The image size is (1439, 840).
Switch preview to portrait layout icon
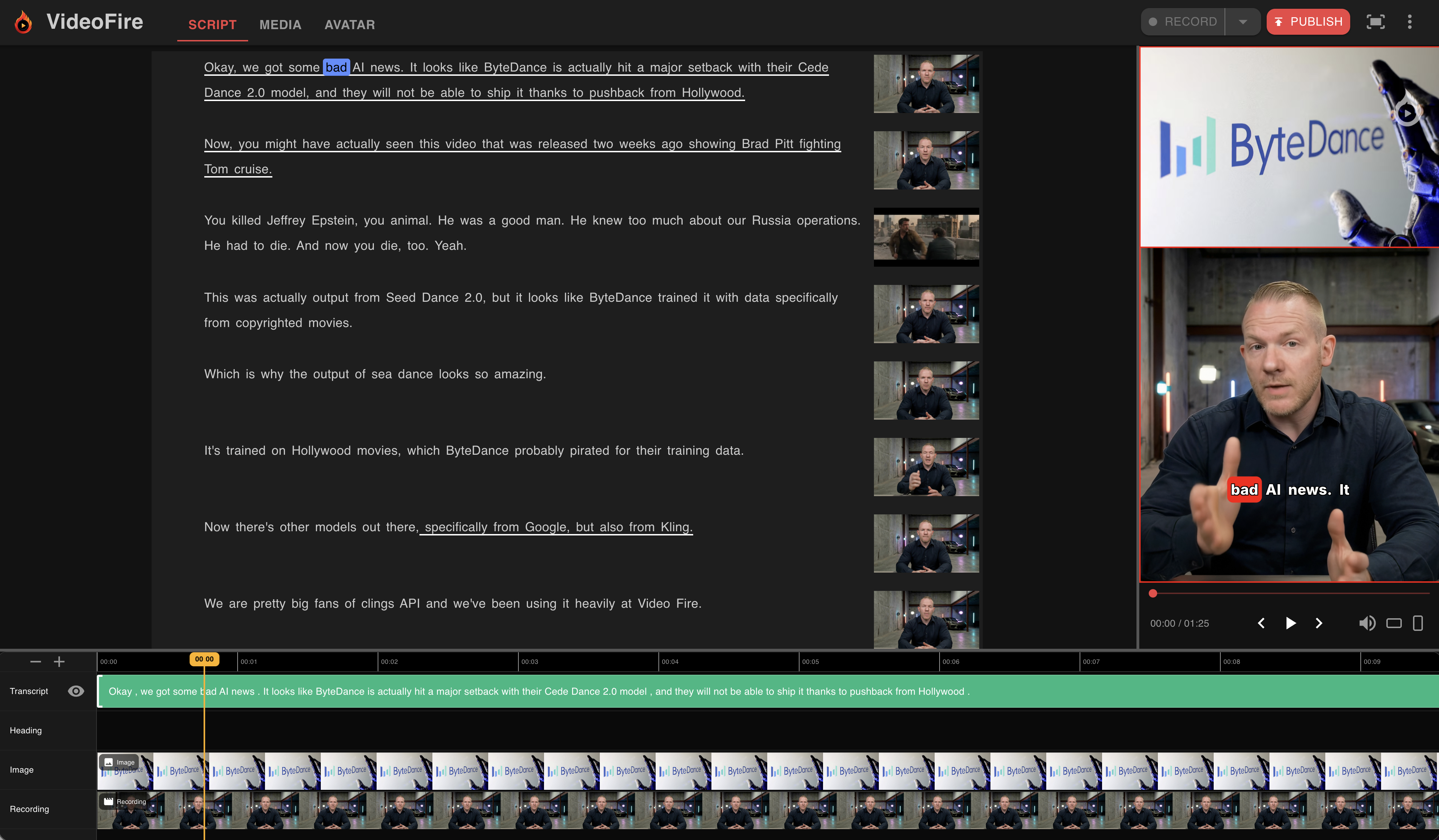coord(1418,623)
